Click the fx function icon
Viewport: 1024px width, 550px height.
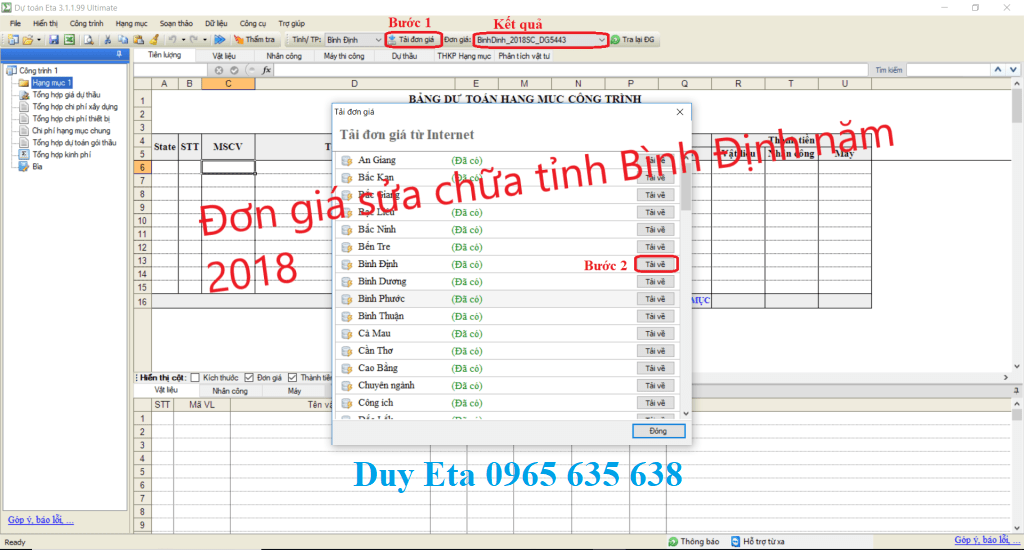(x=266, y=70)
